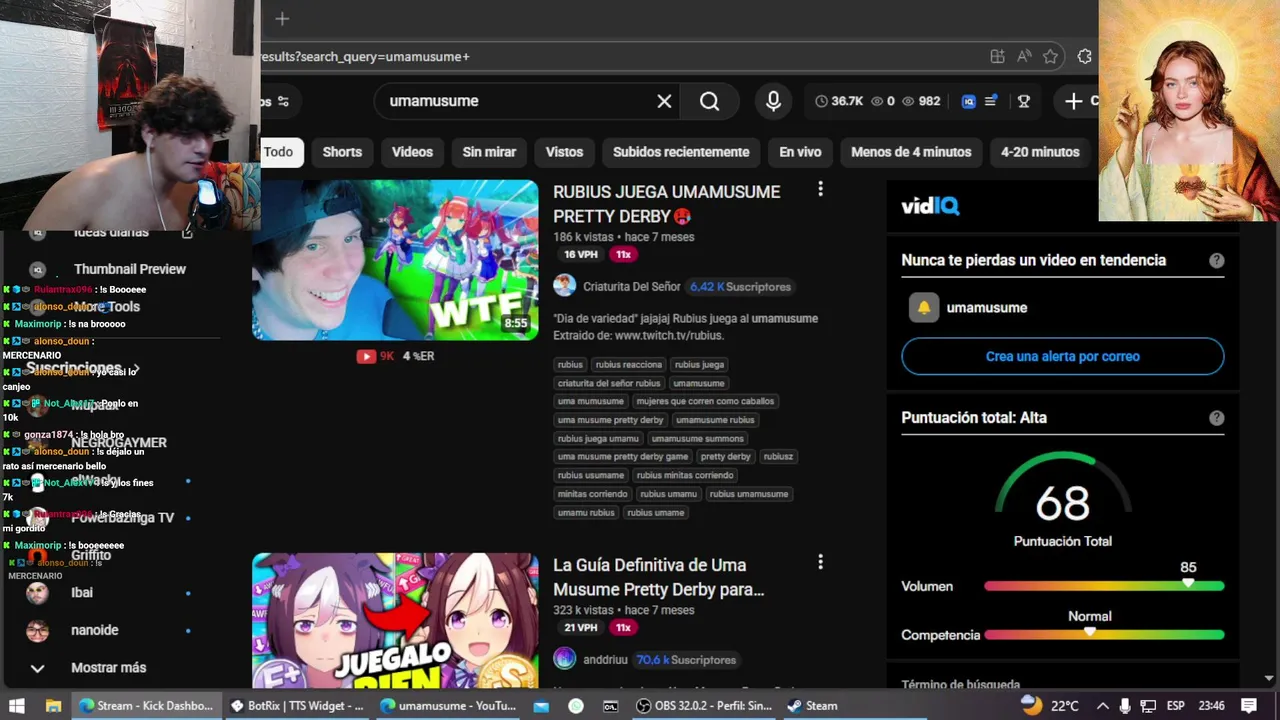
Task: Select the En vivo filter chip
Action: 800,152
